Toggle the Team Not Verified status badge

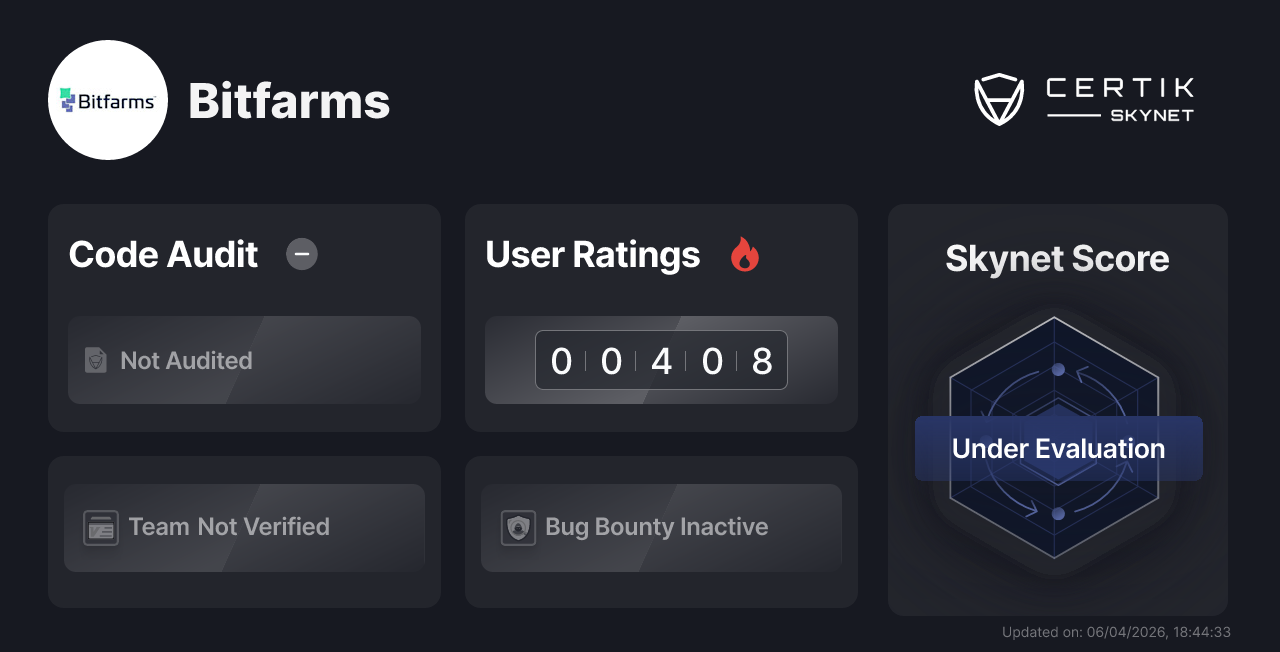[x=244, y=527]
